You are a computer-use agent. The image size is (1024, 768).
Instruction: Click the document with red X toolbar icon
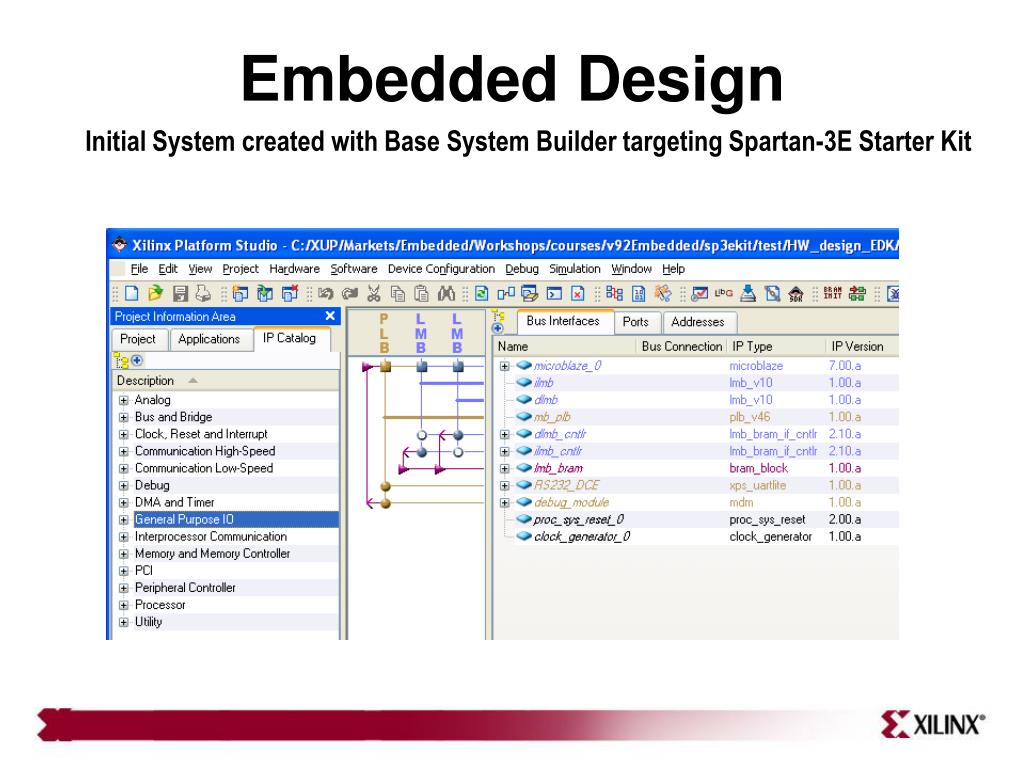(x=578, y=294)
